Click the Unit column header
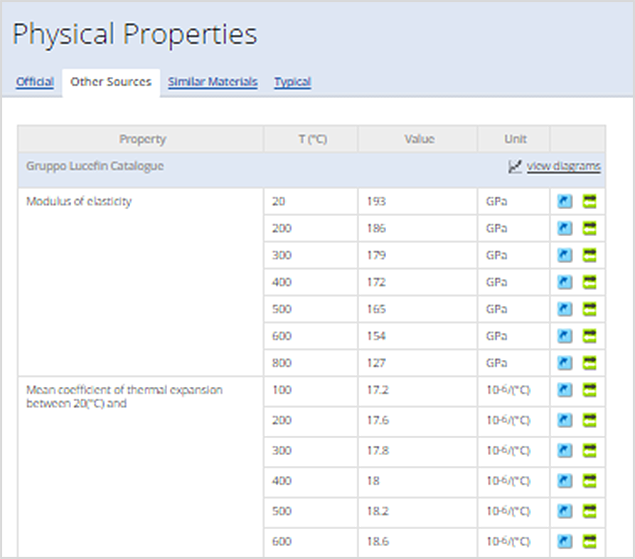635x559 pixels. [x=514, y=139]
